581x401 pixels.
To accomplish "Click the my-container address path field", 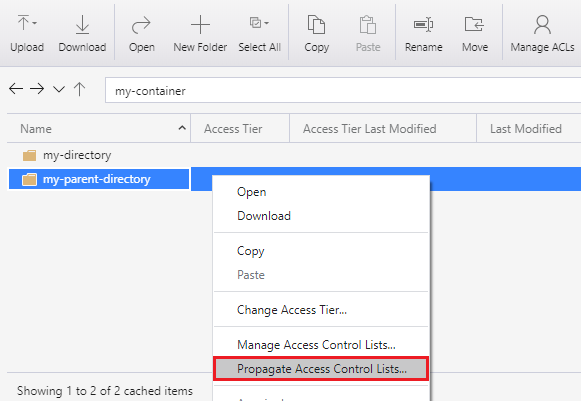I will 343,90.
